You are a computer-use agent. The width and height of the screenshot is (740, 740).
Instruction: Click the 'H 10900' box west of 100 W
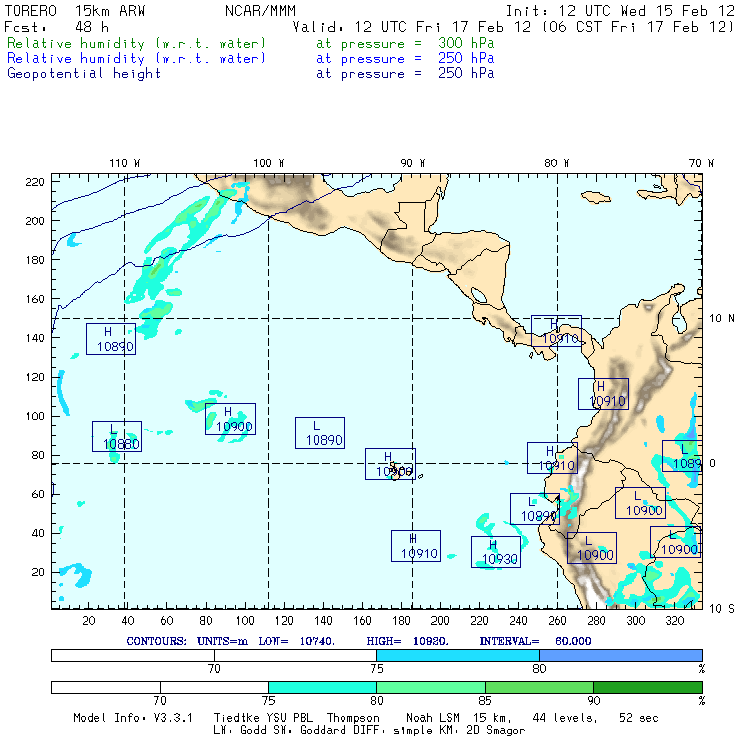click(x=230, y=419)
